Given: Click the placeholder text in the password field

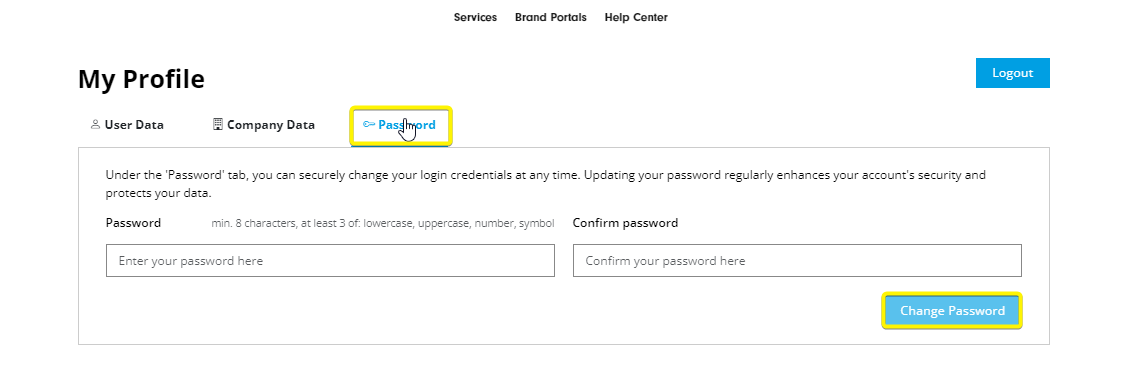Looking at the screenshot, I should tap(191, 260).
